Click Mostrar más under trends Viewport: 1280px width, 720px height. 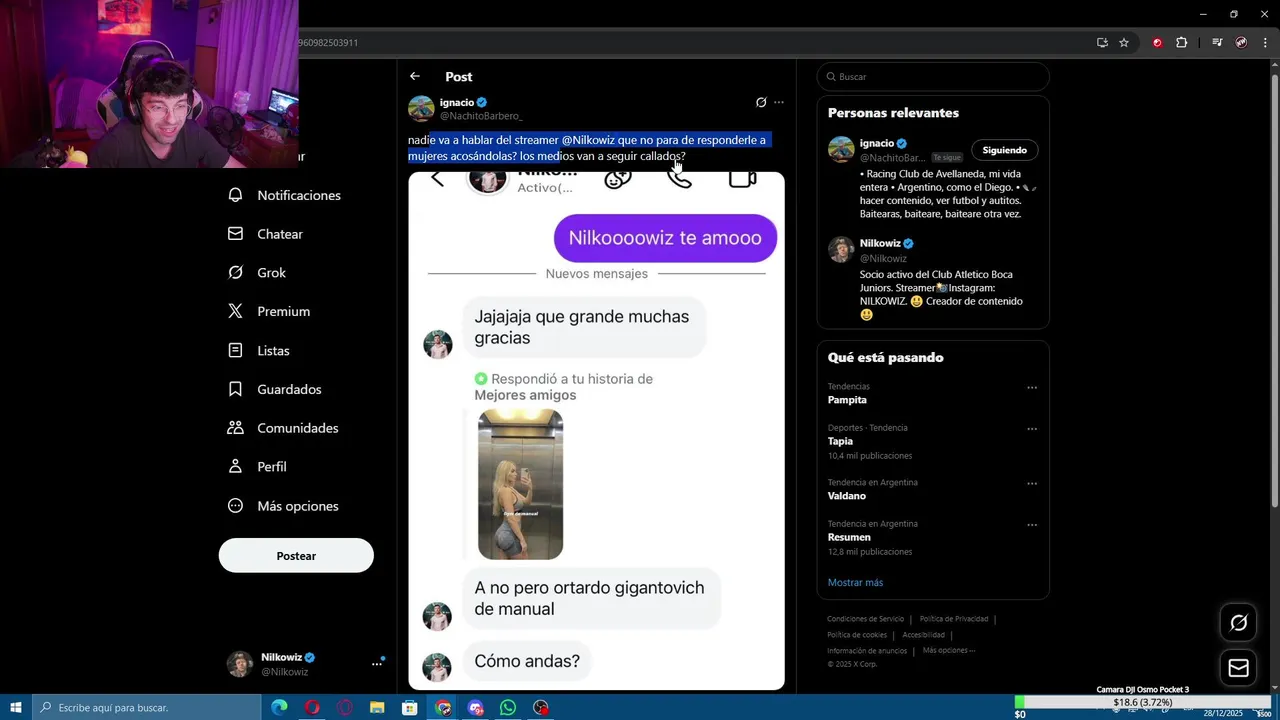(855, 582)
